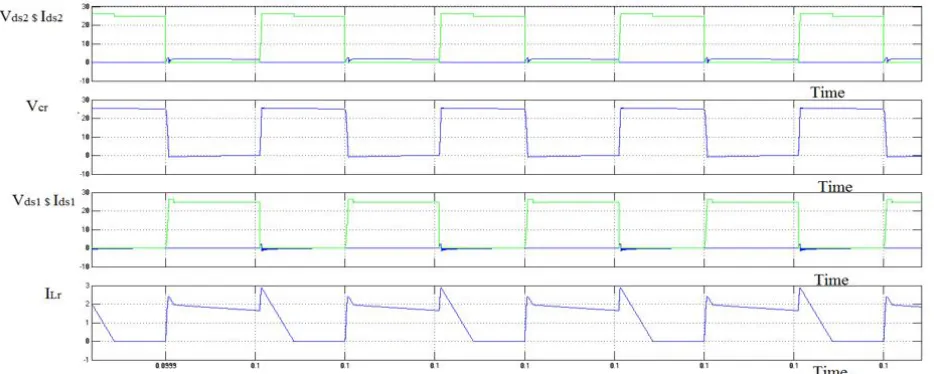Click 'Time' label under the Vds2 plot
The height and width of the screenshot is (374, 934).
coord(827,92)
